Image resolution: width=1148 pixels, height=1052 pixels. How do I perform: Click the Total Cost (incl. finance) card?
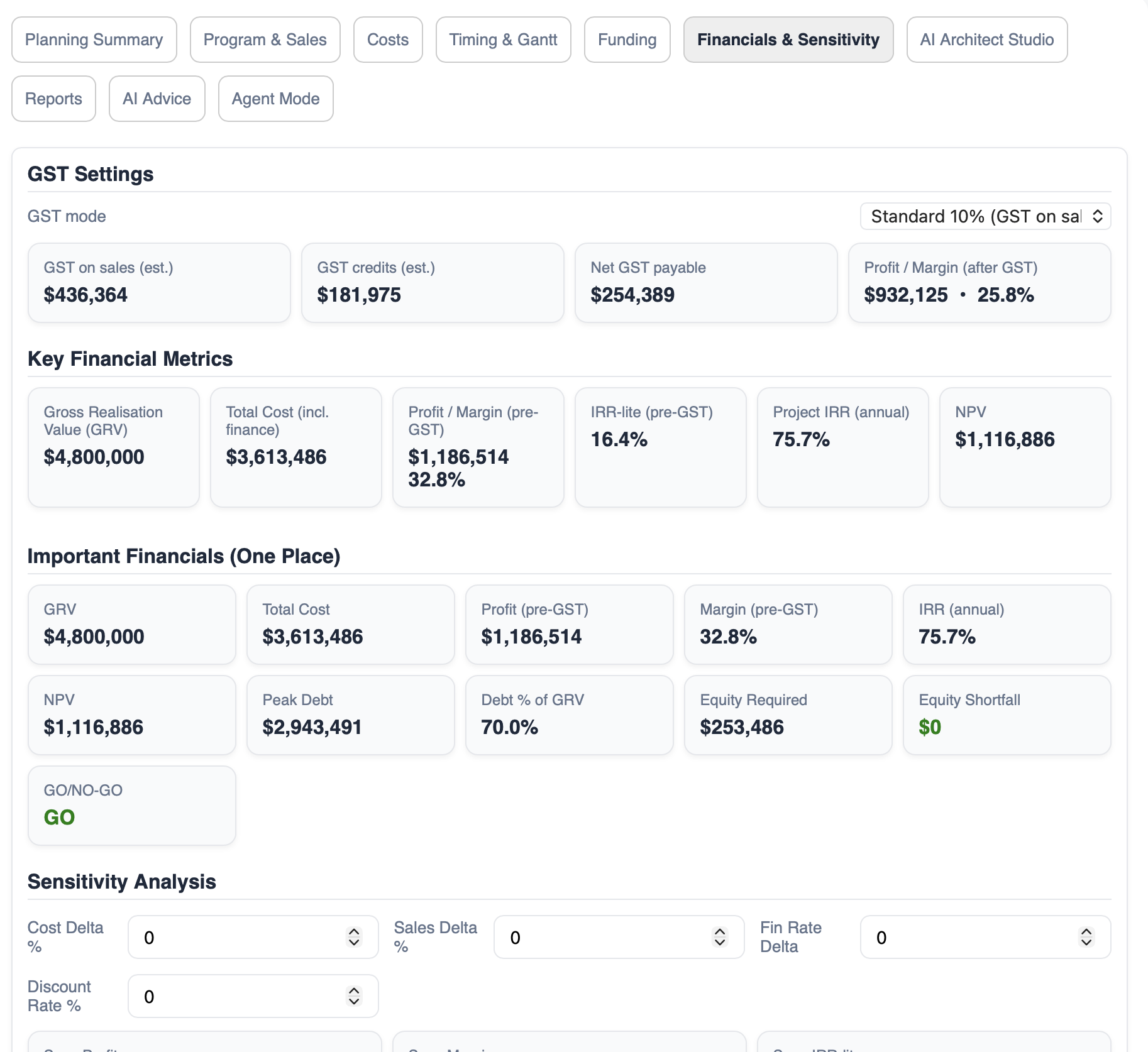point(296,447)
